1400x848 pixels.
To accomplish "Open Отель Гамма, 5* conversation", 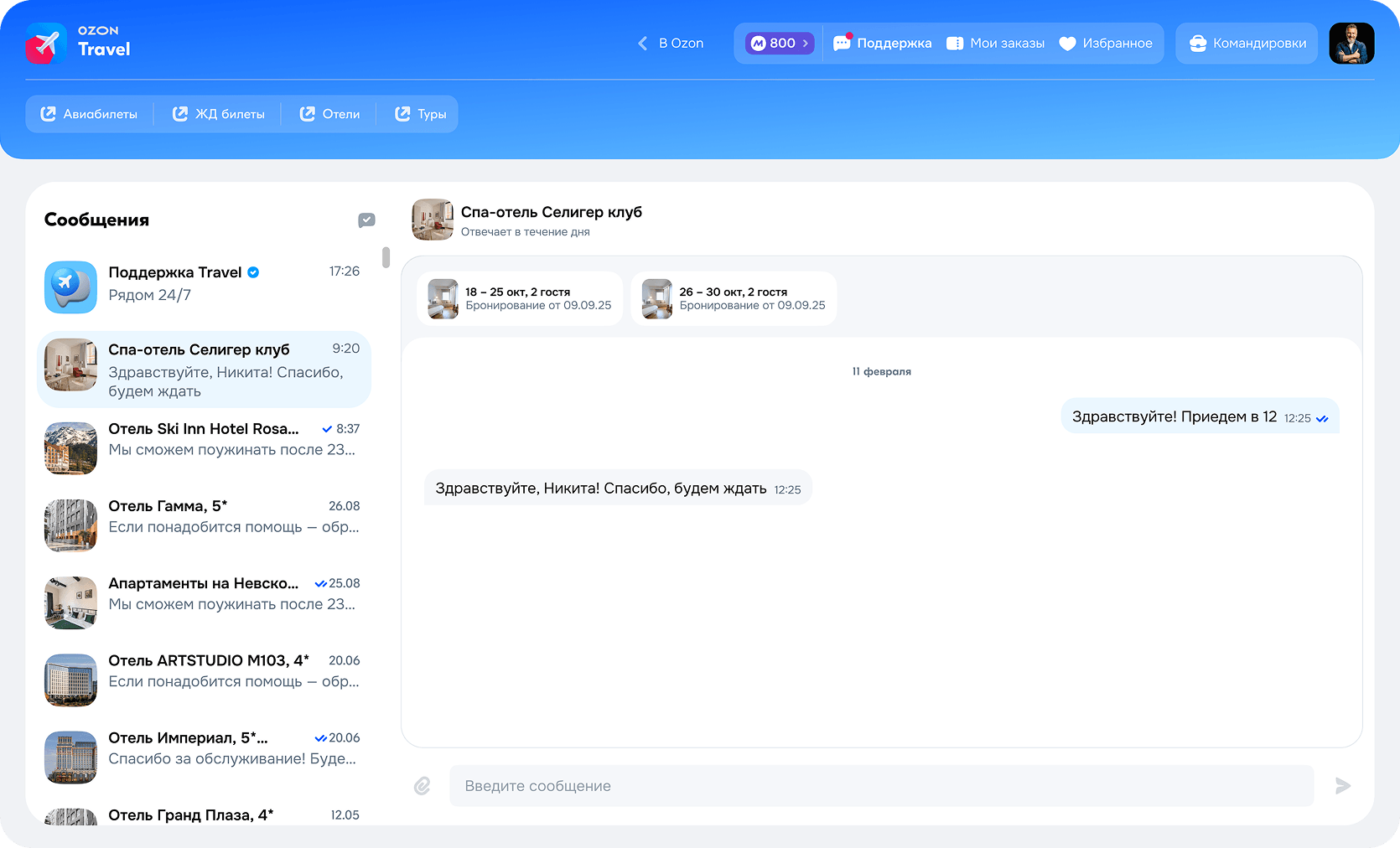I will pyautogui.click(x=204, y=525).
